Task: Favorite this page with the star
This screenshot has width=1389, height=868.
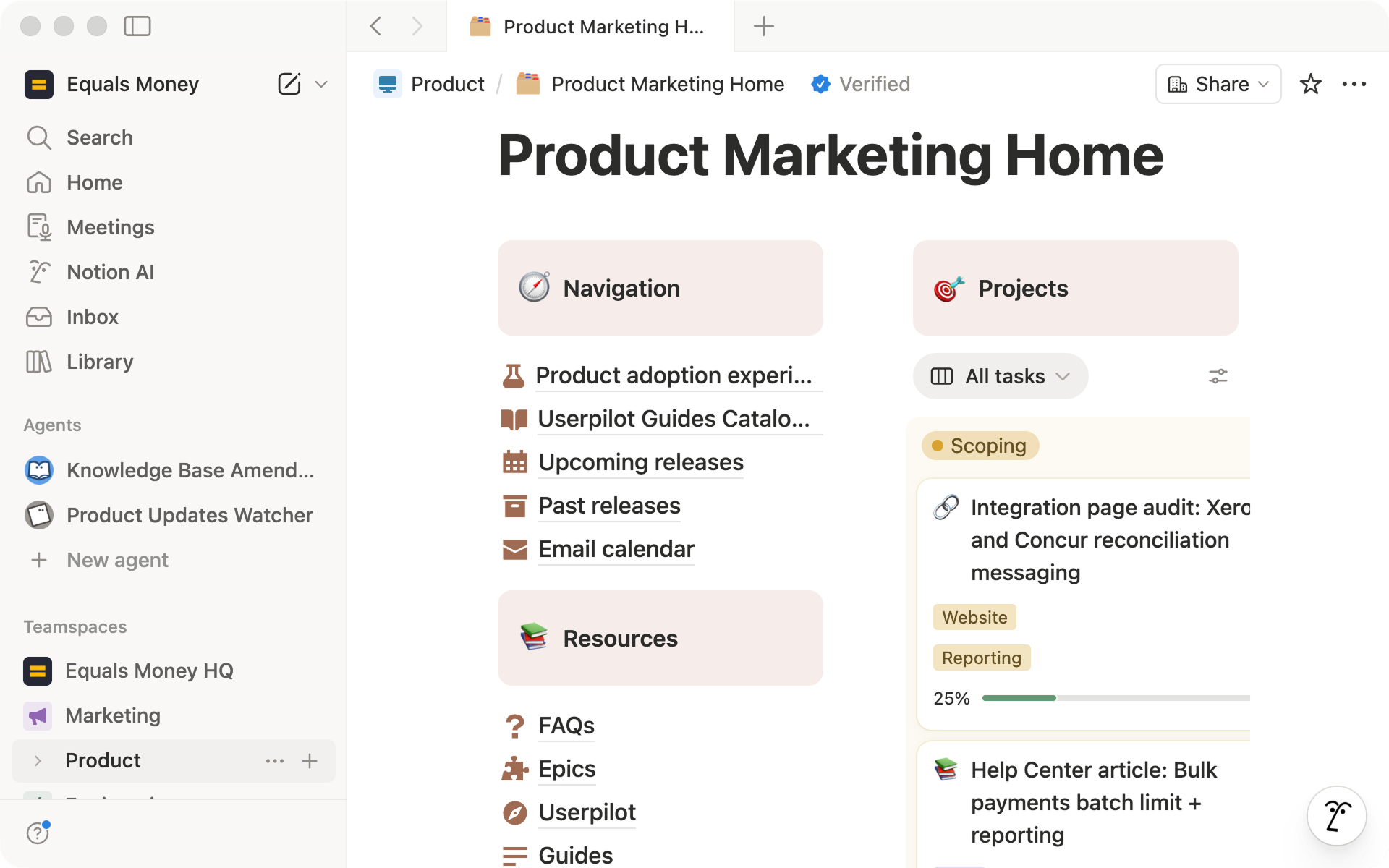Action: click(x=1310, y=84)
